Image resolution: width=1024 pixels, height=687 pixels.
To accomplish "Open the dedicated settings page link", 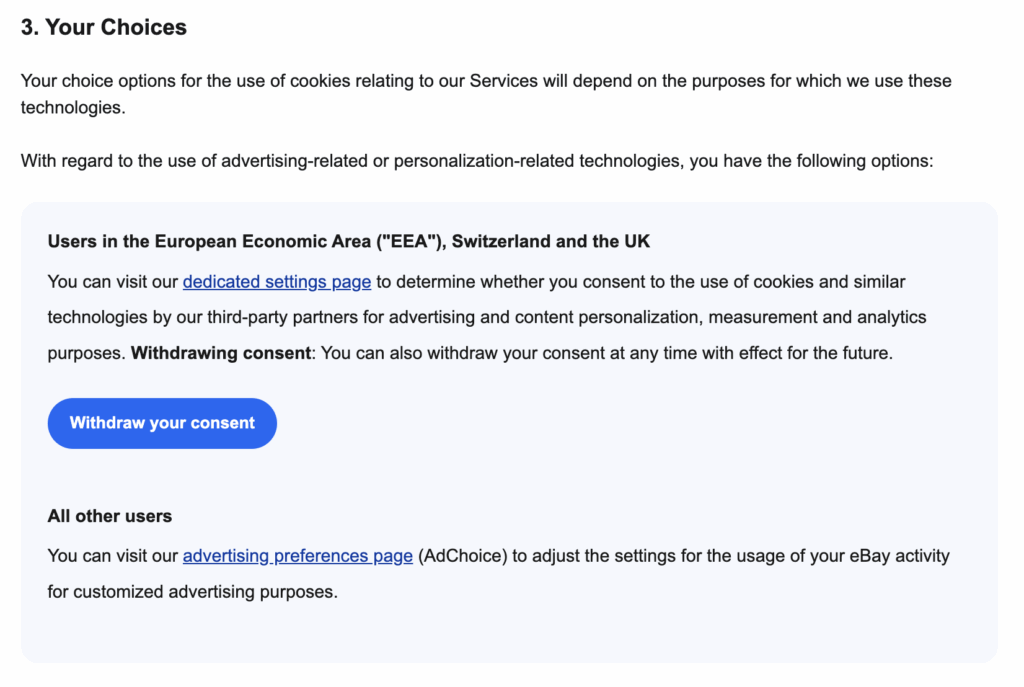I will coord(276,282).
